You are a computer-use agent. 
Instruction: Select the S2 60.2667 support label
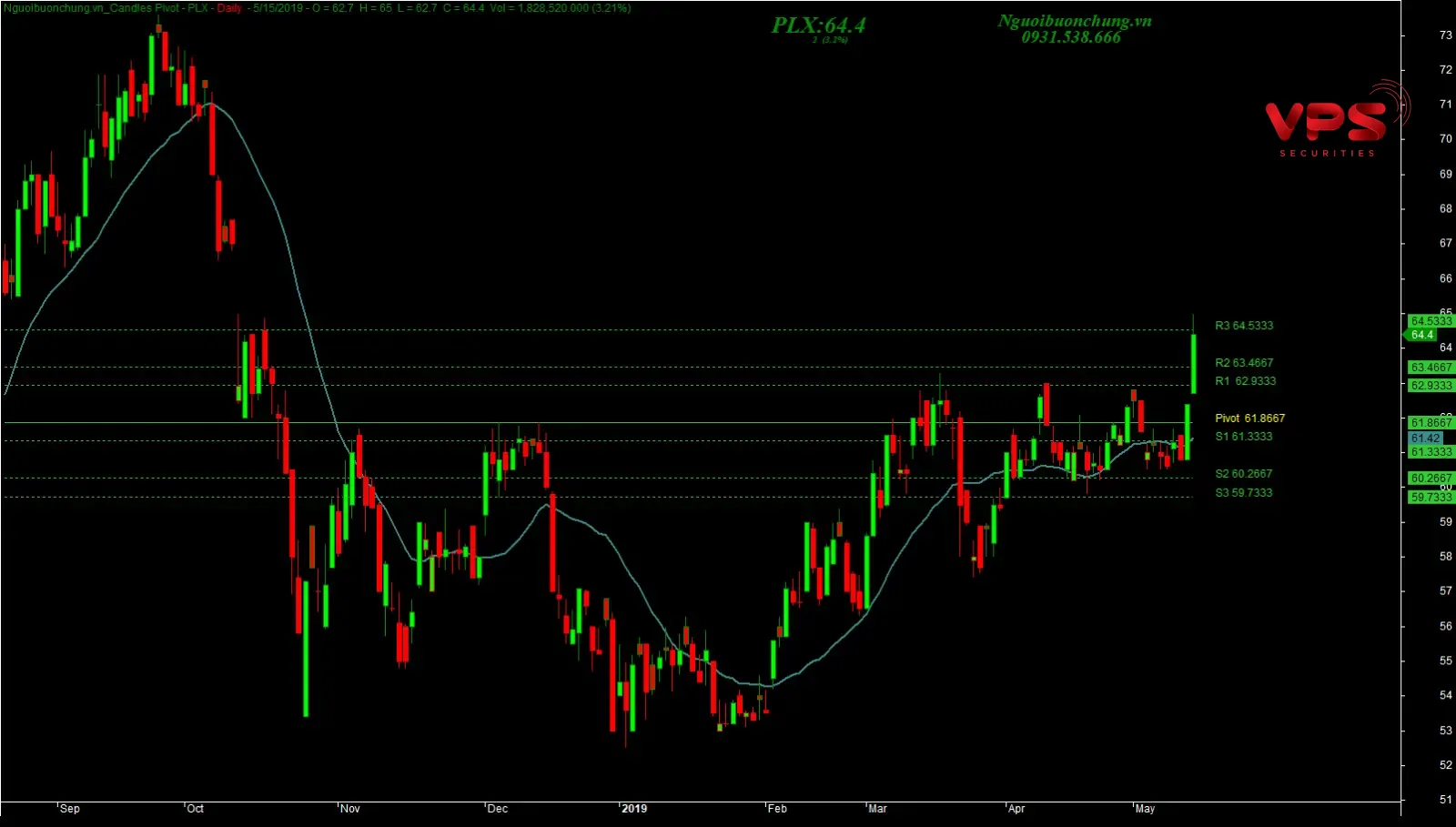(x=1244, y=474)
